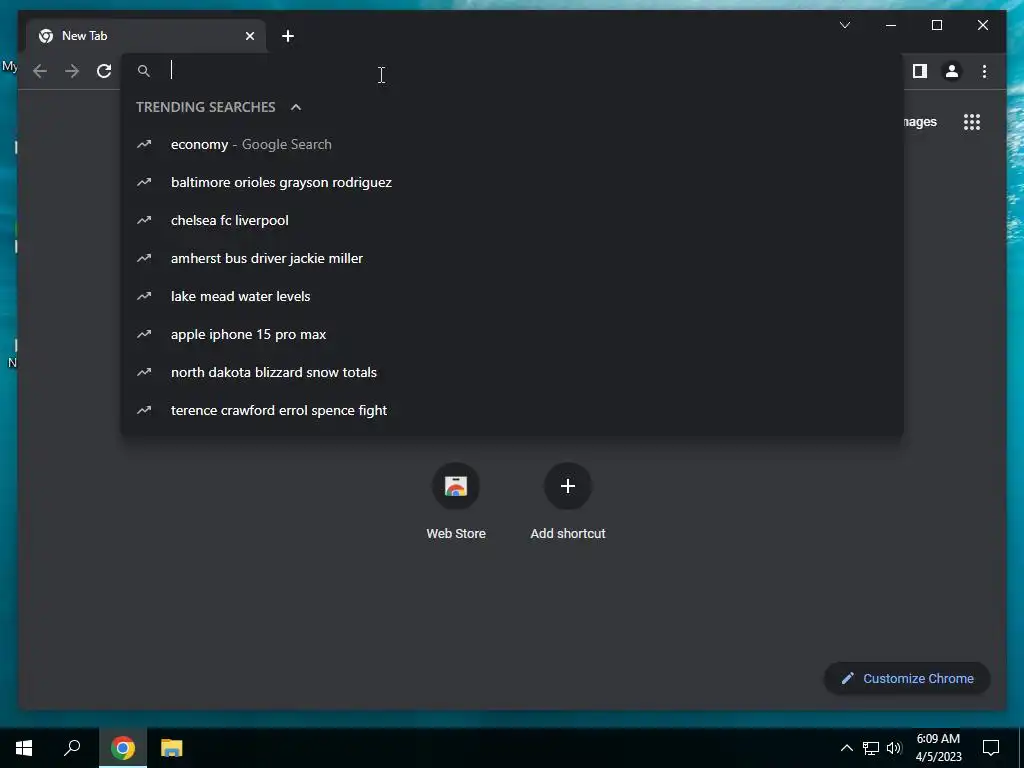Click the back navigation arrow

click(40, 71)
